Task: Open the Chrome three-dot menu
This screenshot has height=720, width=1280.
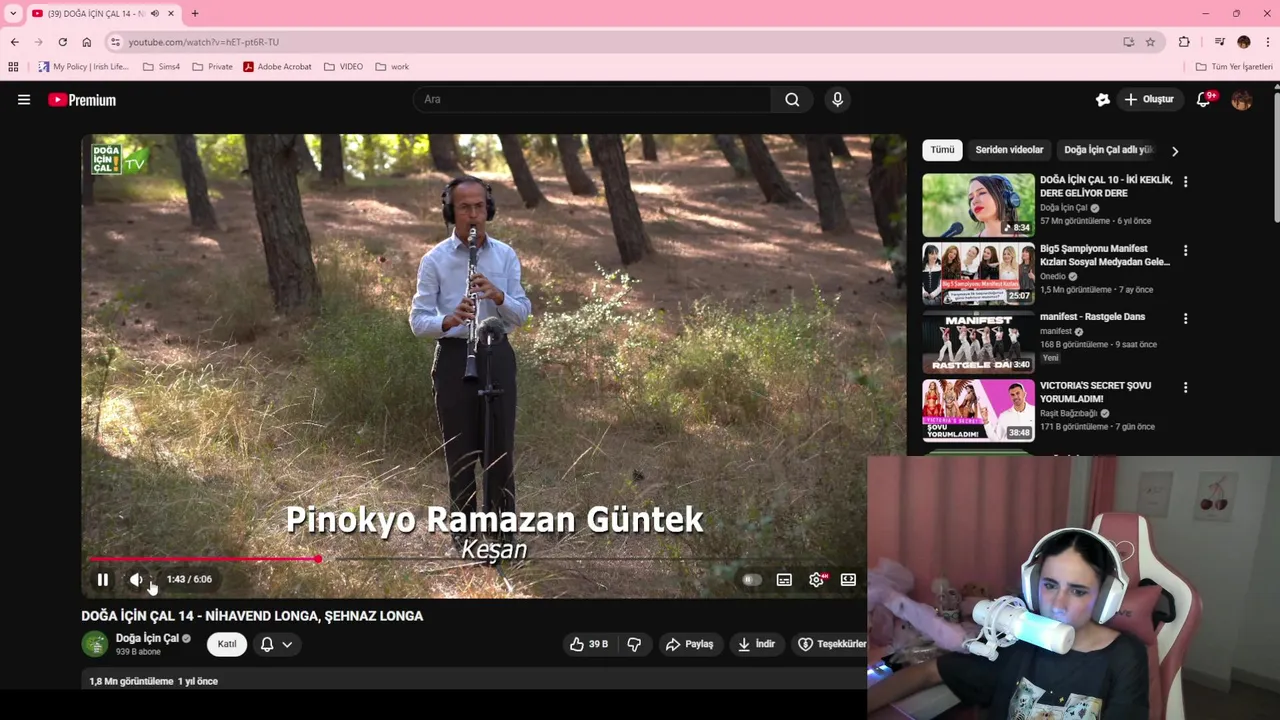Action: coord(1267,42)
